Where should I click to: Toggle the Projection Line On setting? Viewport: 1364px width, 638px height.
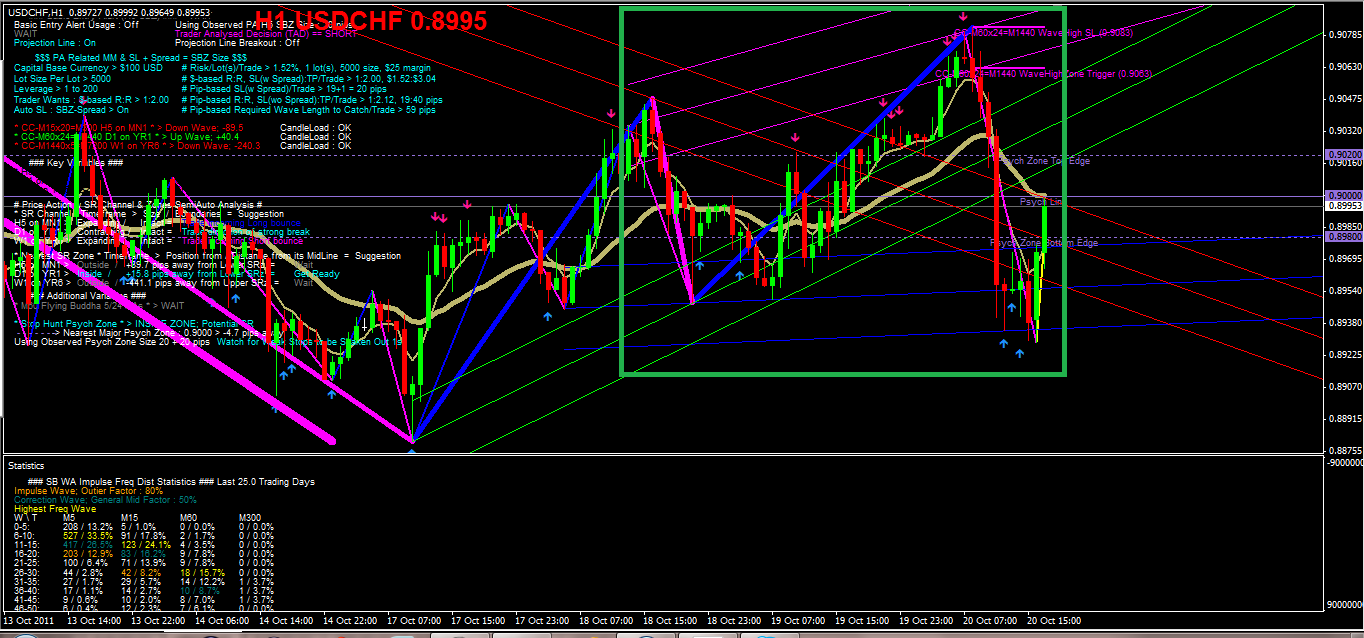coord(54,43)
